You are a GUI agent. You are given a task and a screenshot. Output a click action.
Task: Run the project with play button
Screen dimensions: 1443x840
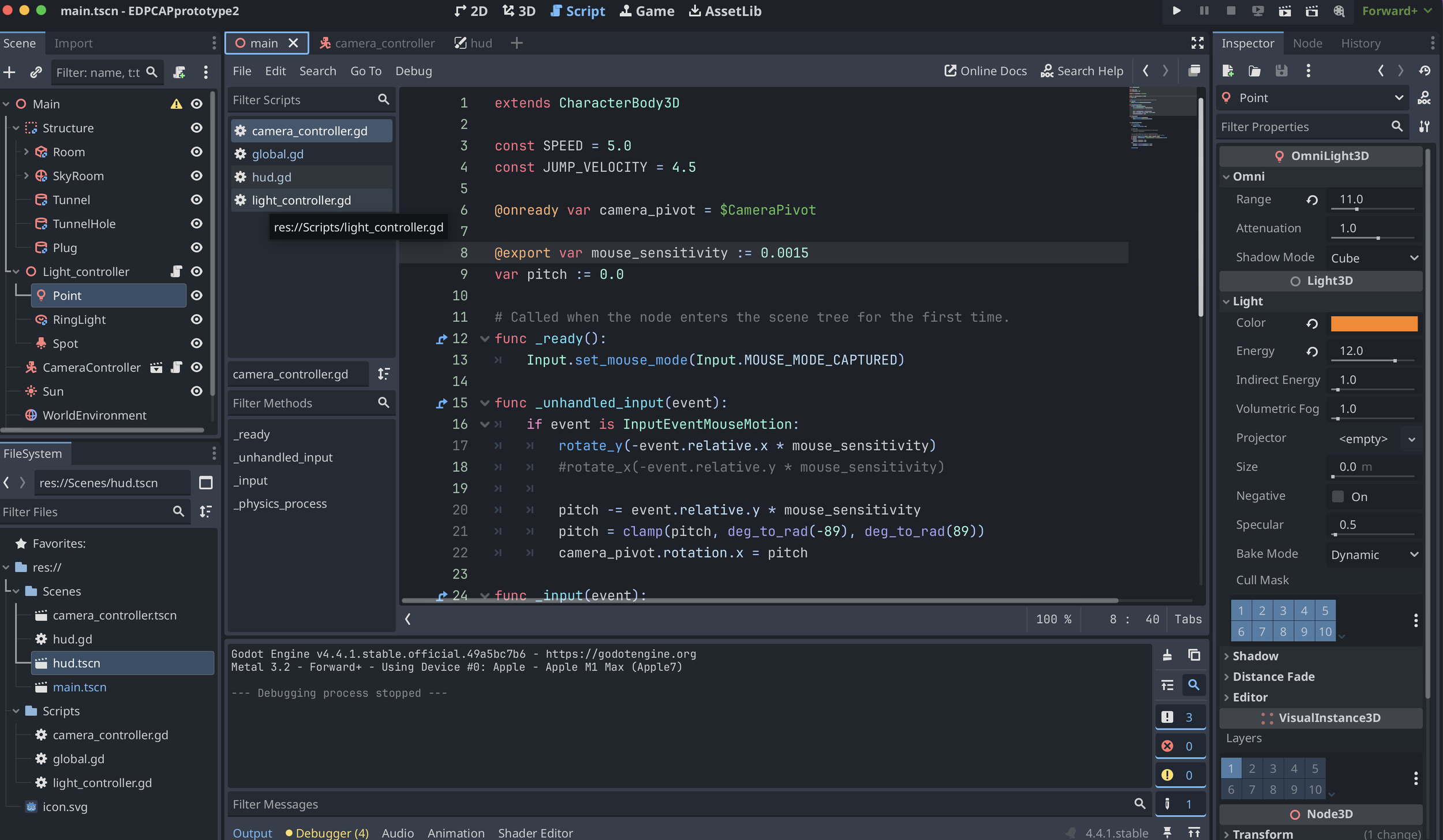tap(1176, 11)
